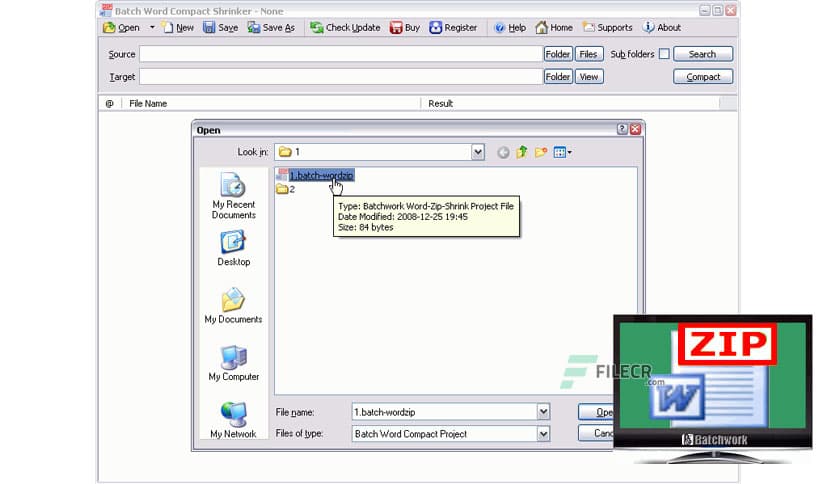Click the dialog's Open button
This screenshot has width=836, height=484.
[596, 412]
